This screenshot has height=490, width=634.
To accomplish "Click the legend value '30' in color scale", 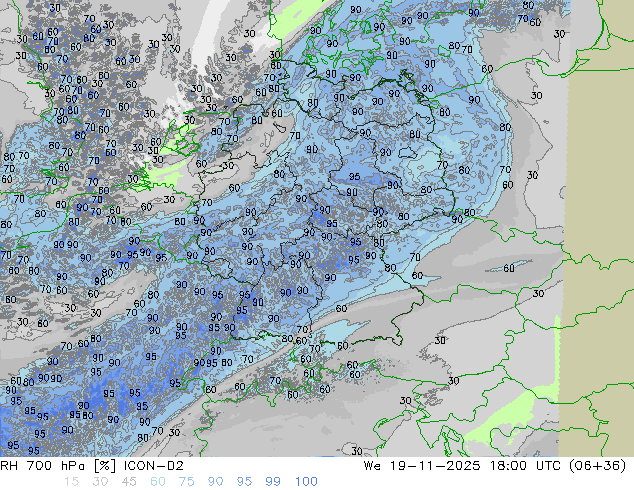I will pyautogui.click(x=100, y=482).
